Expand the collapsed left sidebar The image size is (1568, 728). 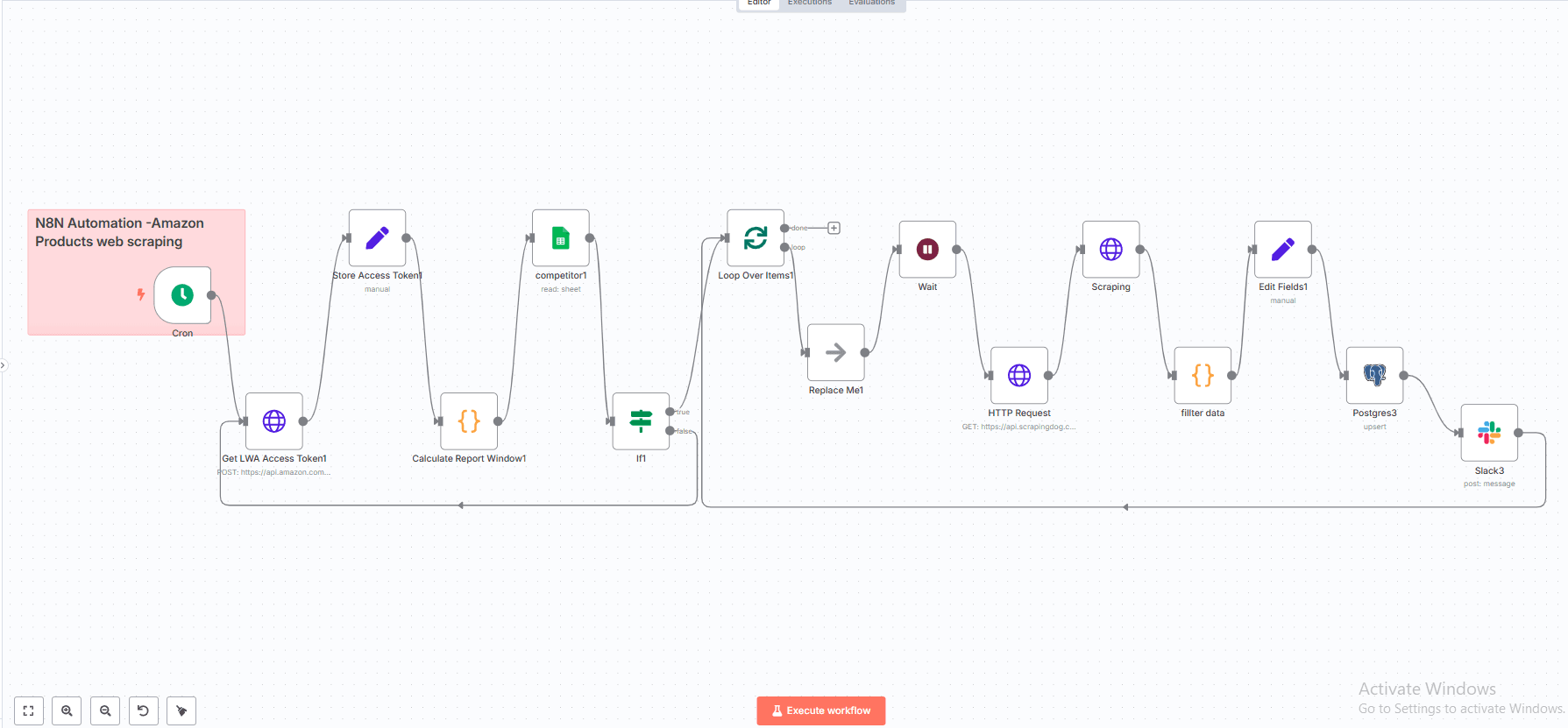pyautogui.click(x=4, y=365)
